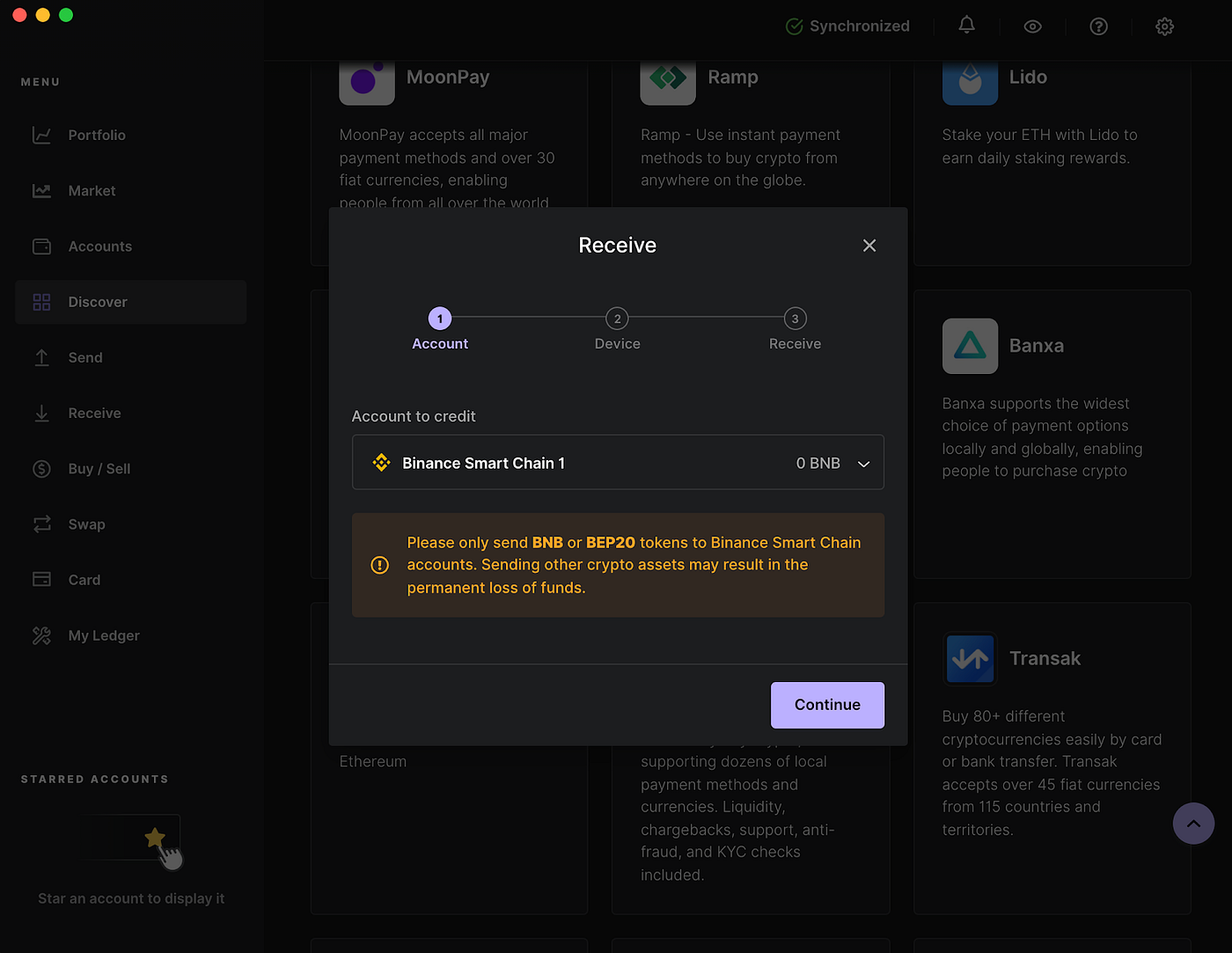
Task: Toggle discreet mode with the eye icon
Action: 1032,26
